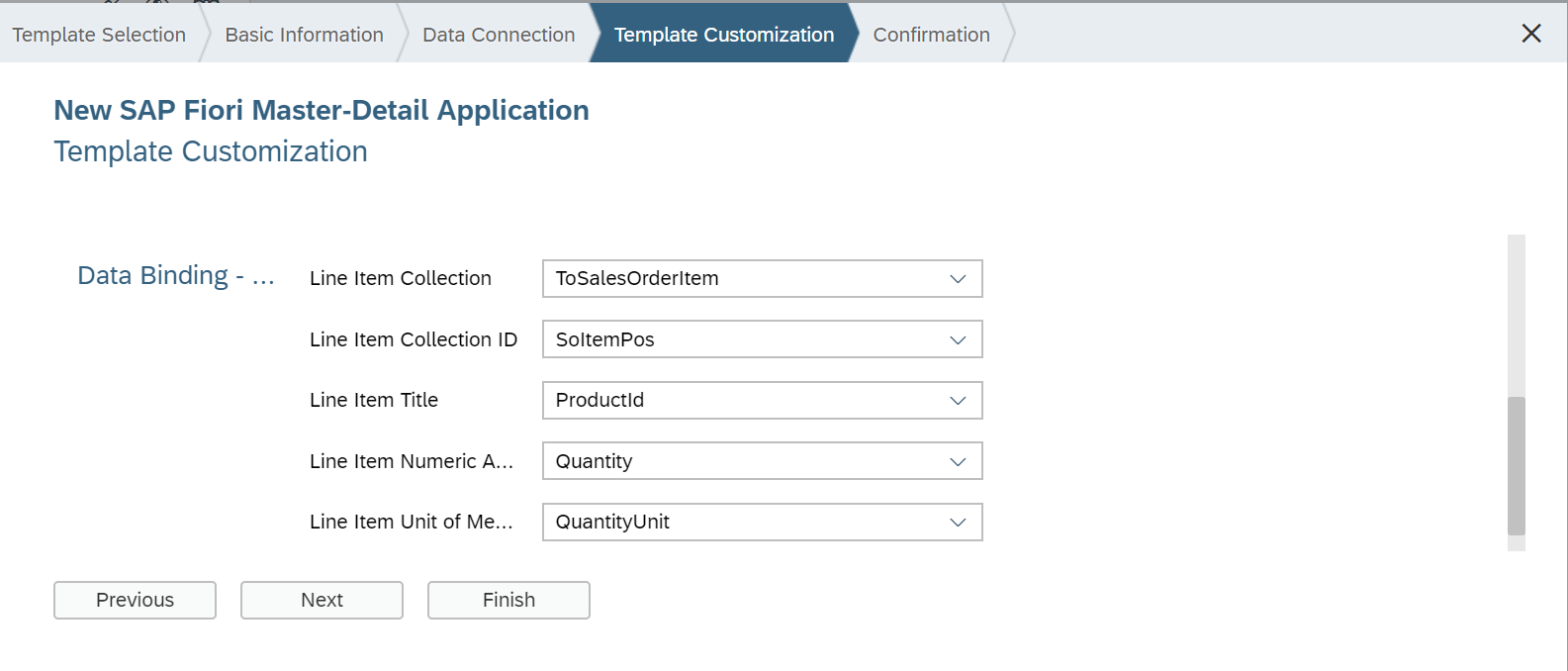
Task: Click the Data Binding section heading
Action: [175, 276]
